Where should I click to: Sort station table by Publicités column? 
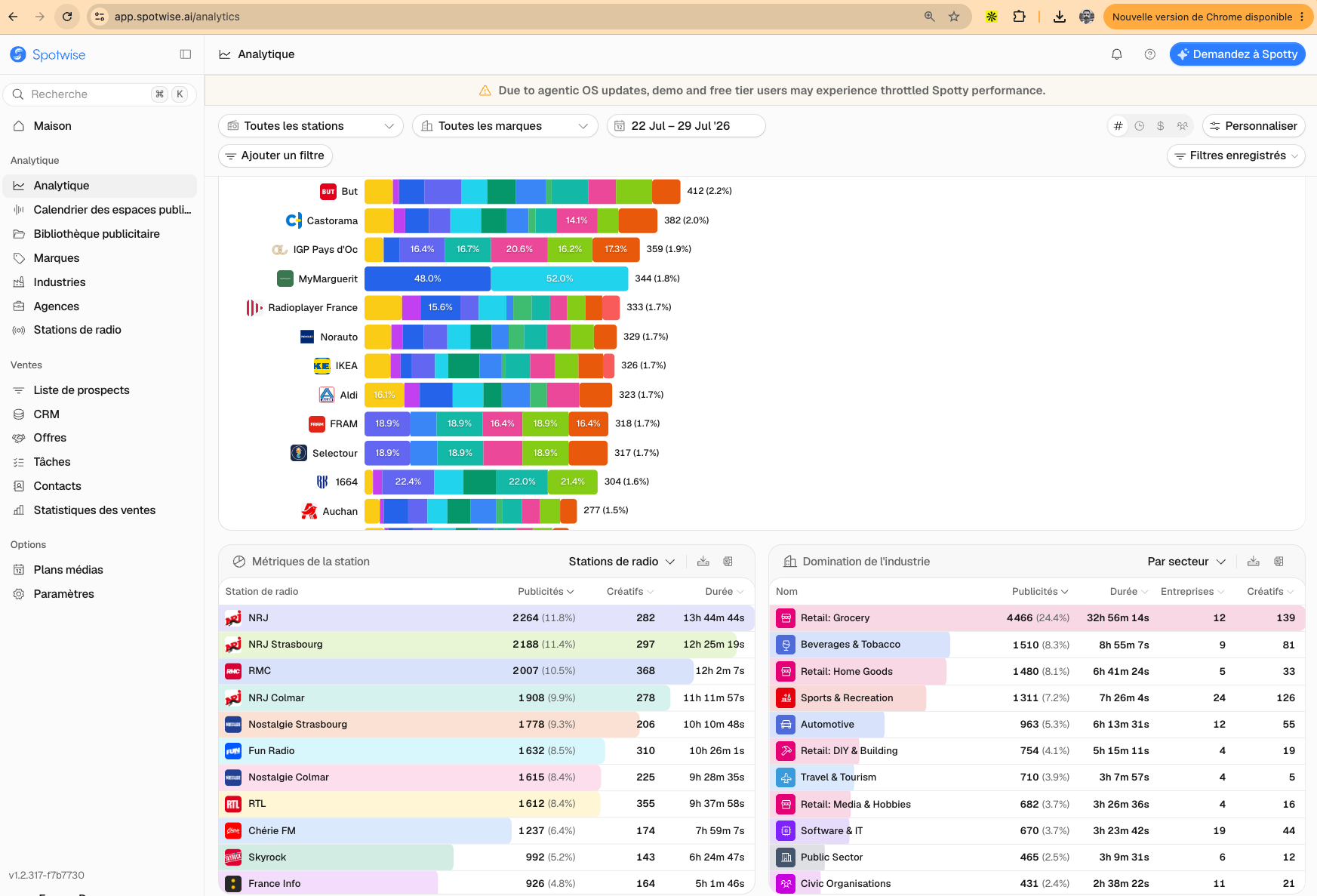point(546,592)
